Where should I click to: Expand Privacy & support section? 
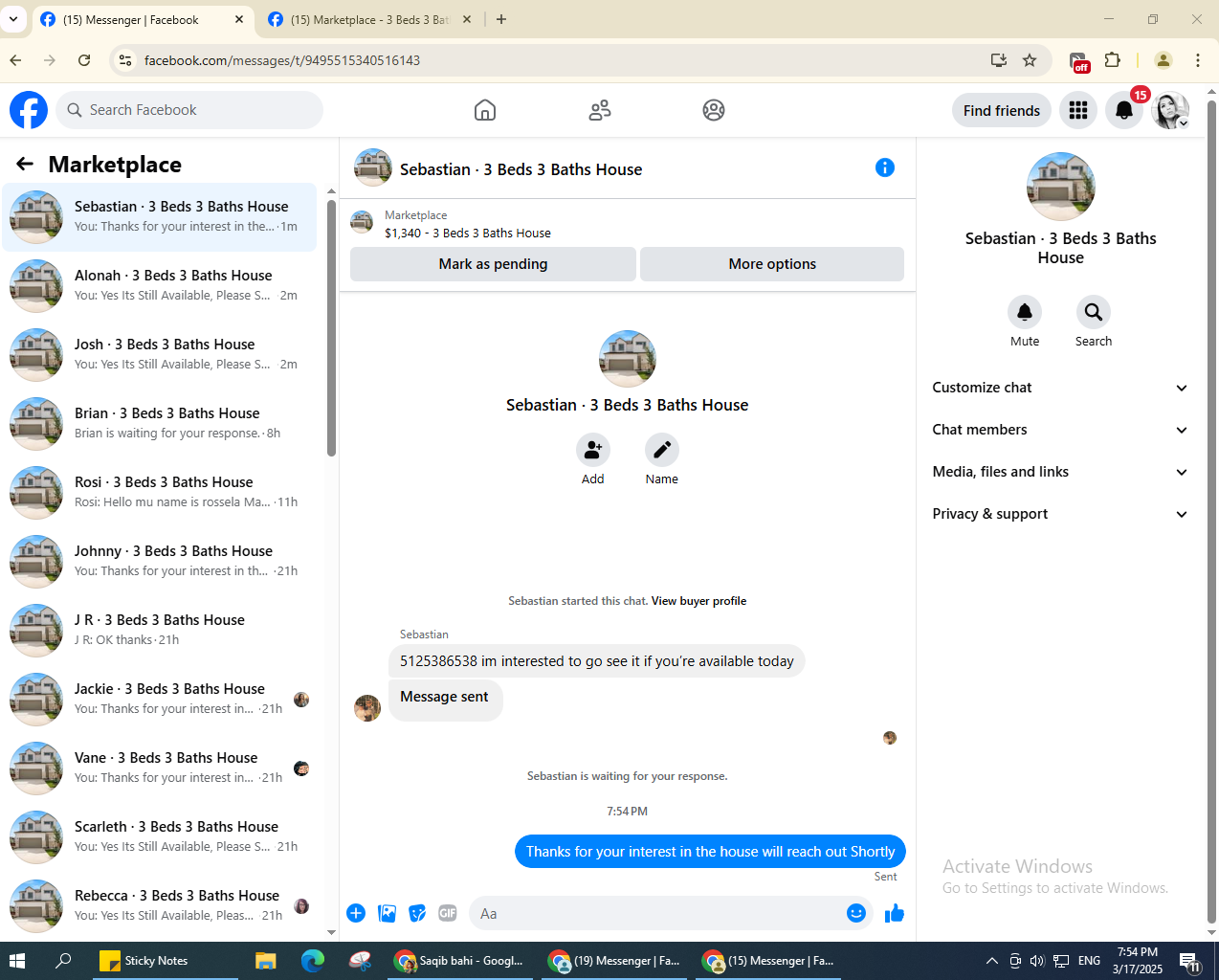pos(1060,514)
